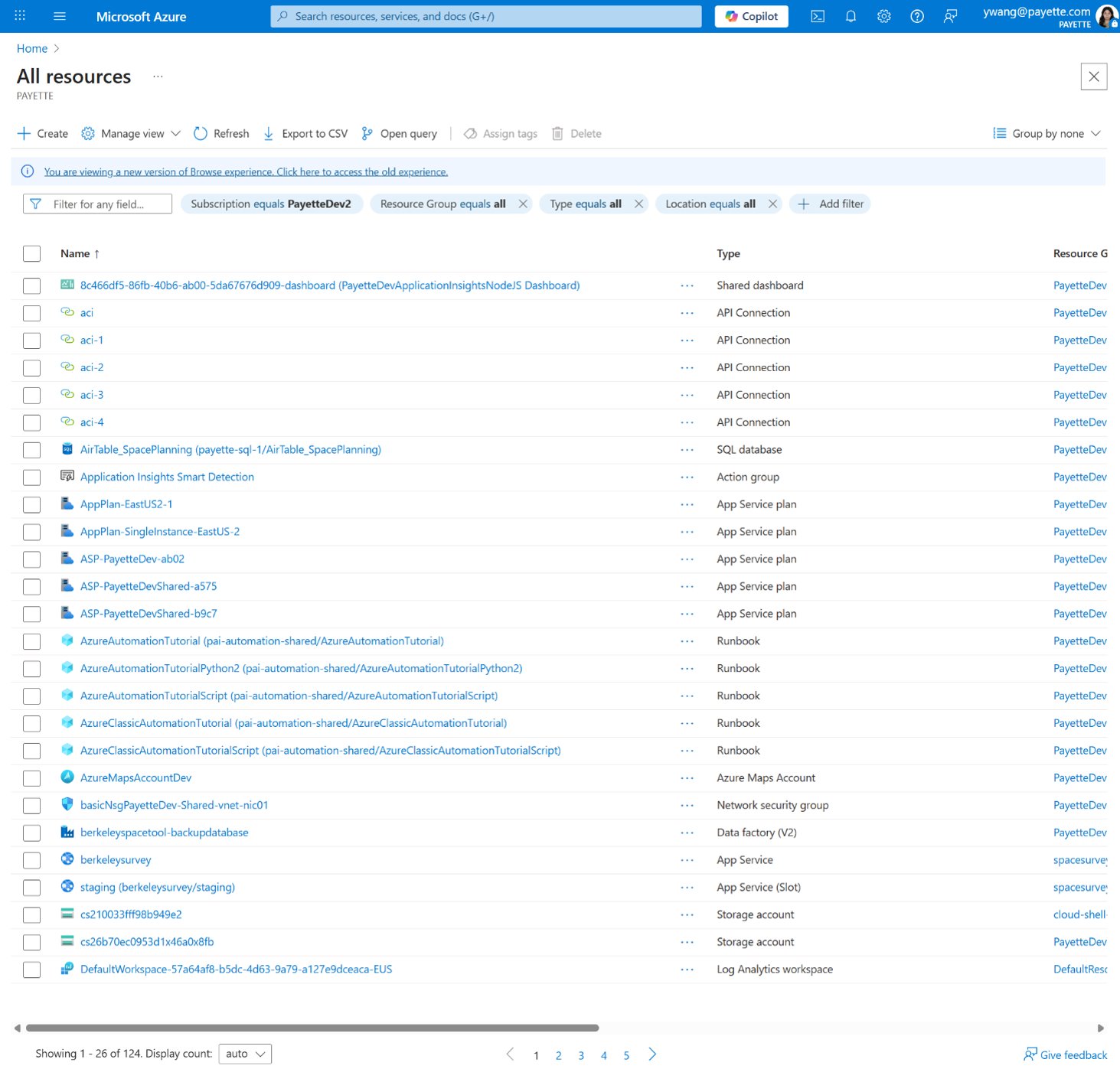Screen dimensions: 1120x1069
Task: Click the App Service globe icon for berkeleysurvey
Action: click(67, 859)
